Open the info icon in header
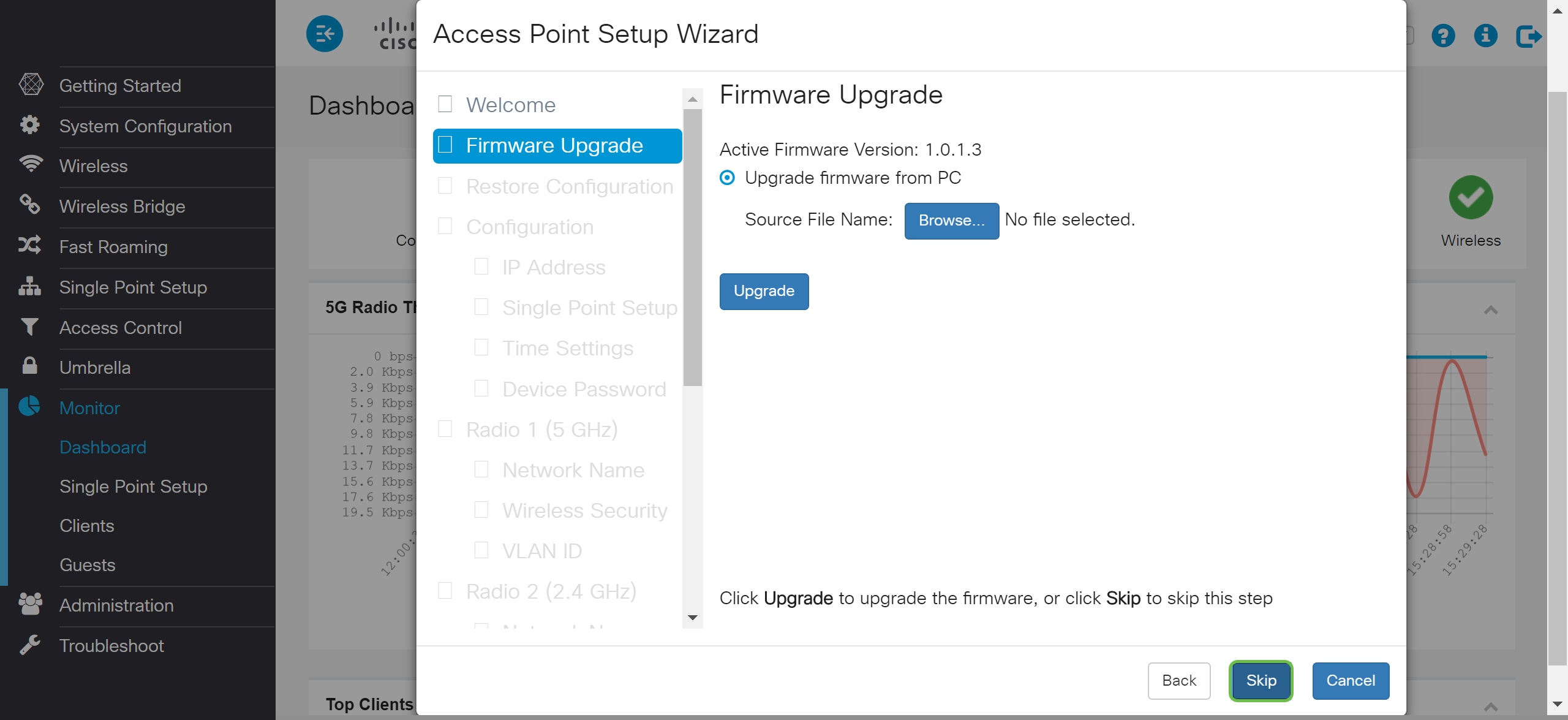 [1485, 36]
